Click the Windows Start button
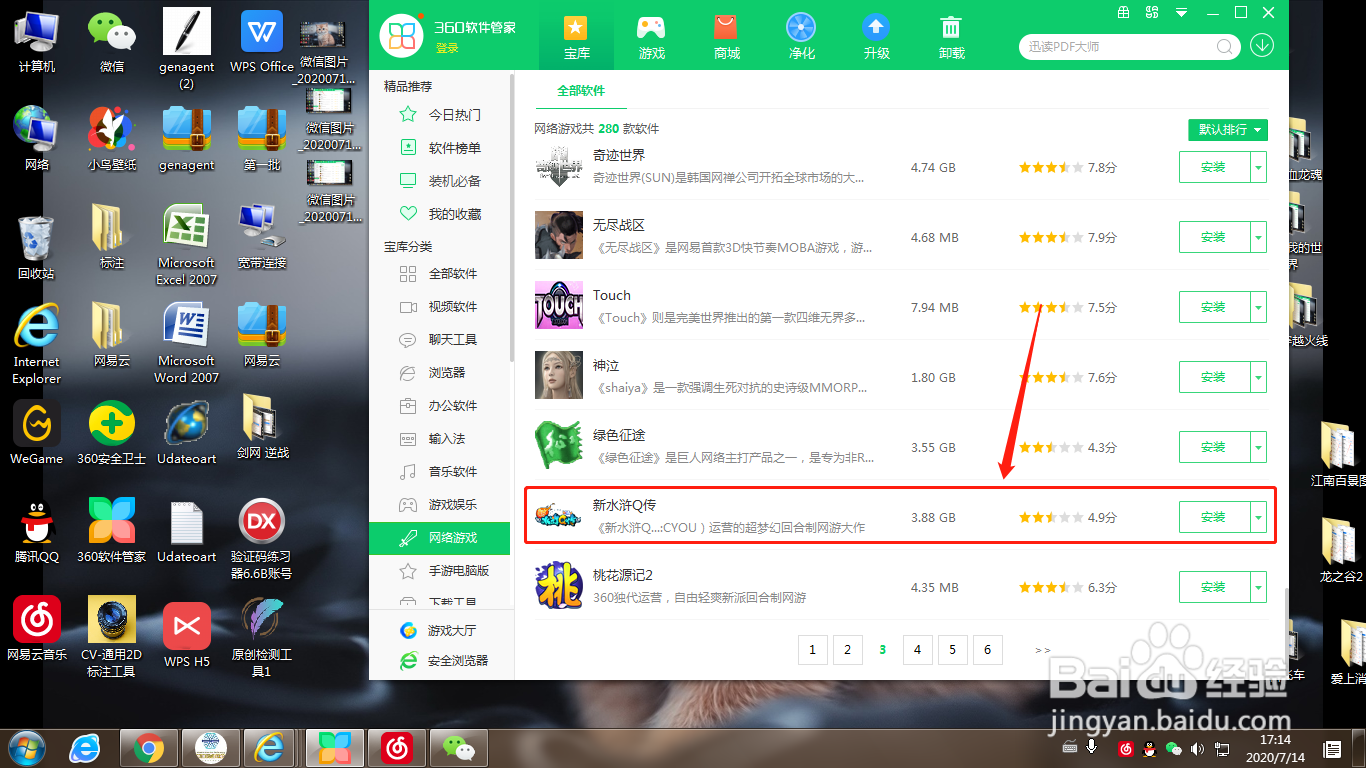 25,747
